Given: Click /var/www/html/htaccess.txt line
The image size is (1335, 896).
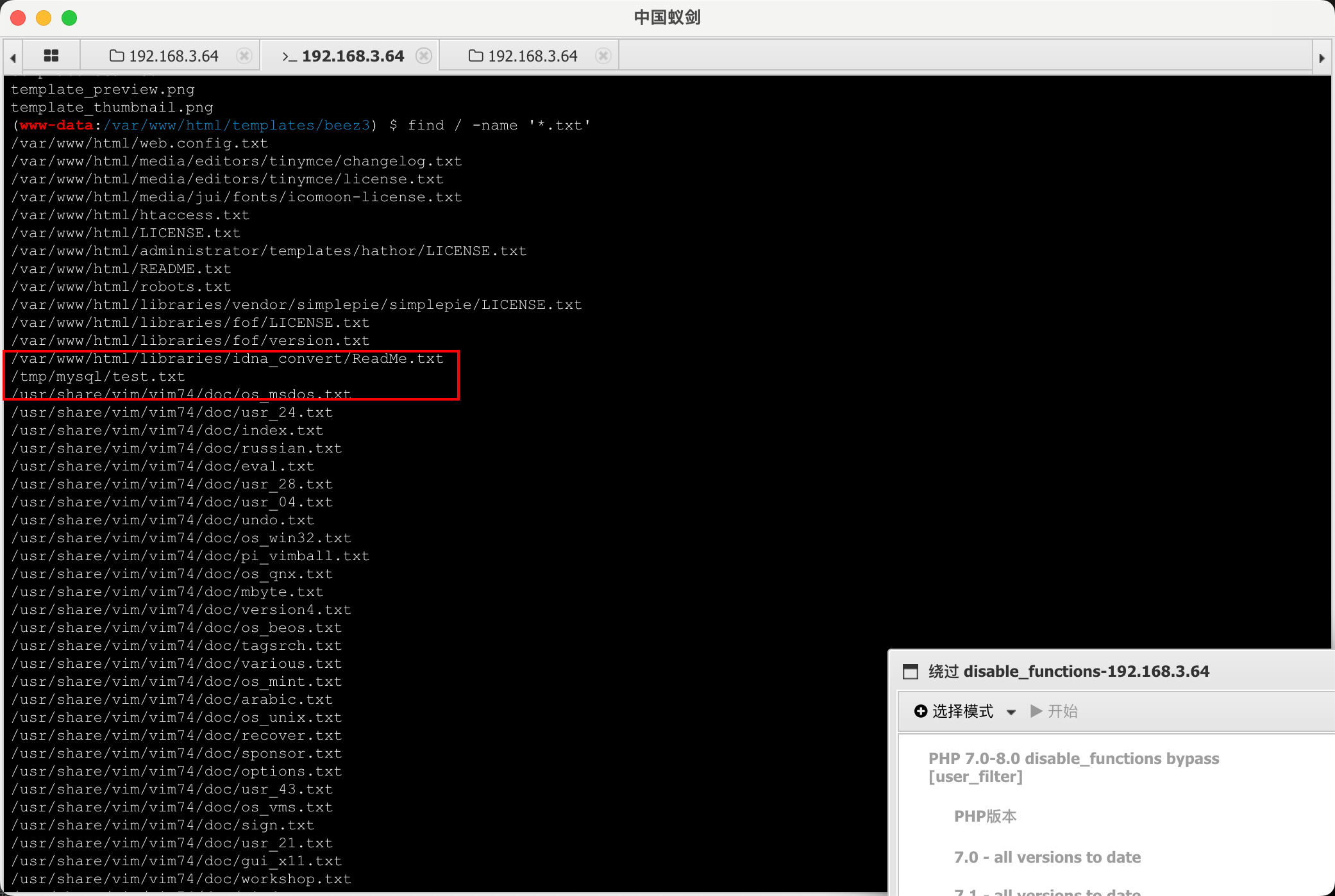Looking at the screenshot, I should pos(130,215).
